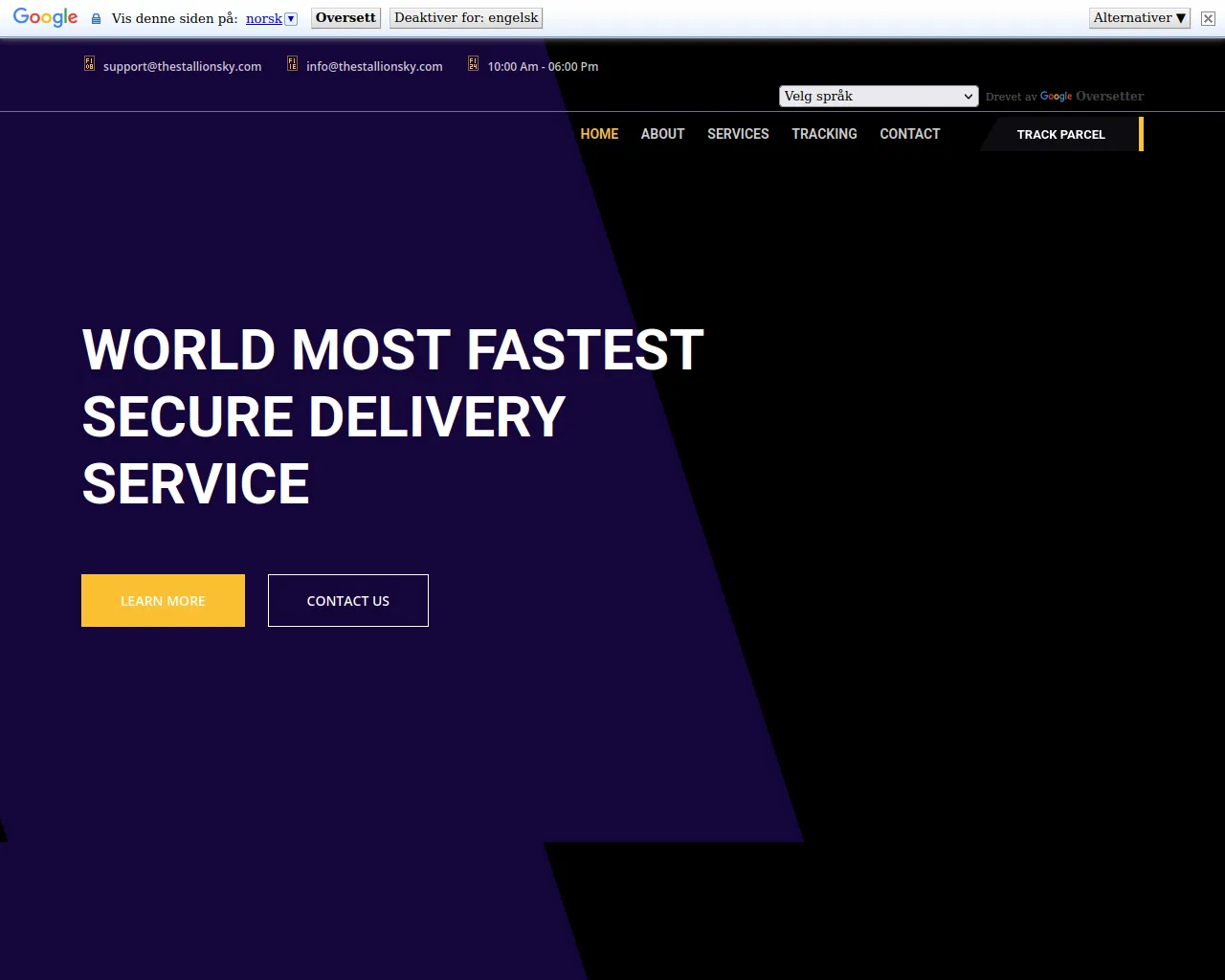The height and width of the screenshot is (980, 1225).
Task: Open the Alternativer options menu
Action: coord(1140,18)
